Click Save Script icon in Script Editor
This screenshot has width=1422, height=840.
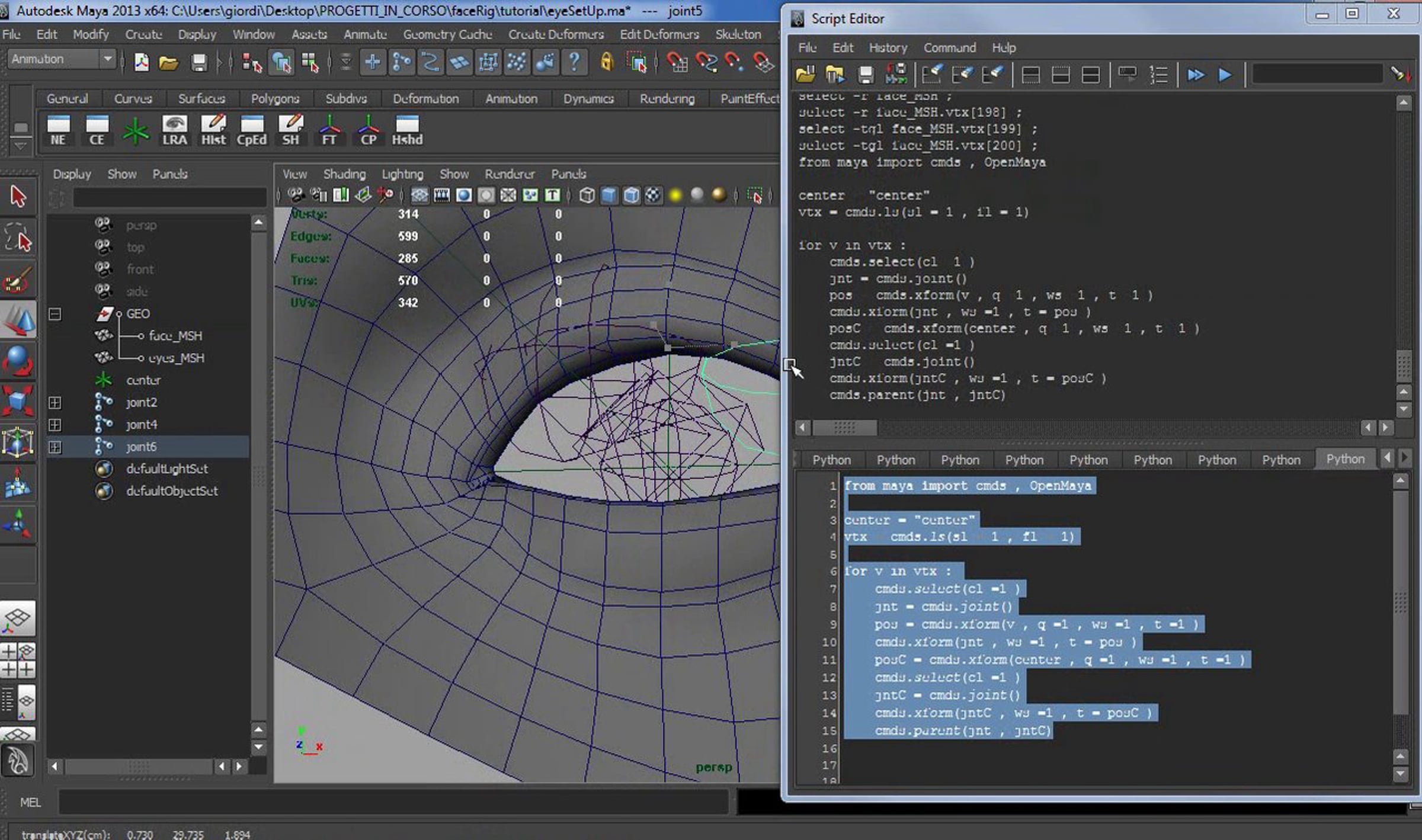click(x=866, y=75)
